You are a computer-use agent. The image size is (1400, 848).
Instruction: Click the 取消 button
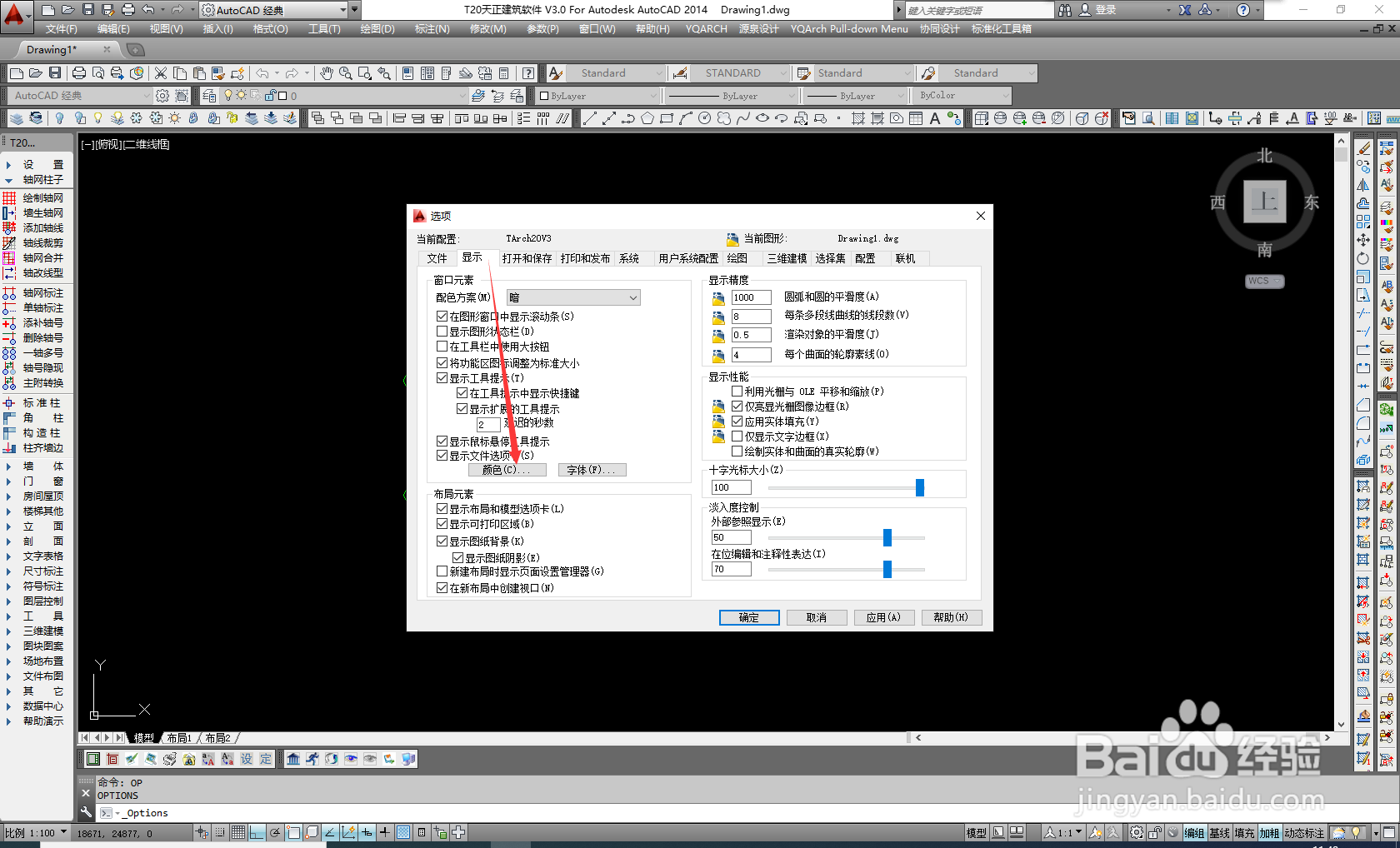coord(817,617)
